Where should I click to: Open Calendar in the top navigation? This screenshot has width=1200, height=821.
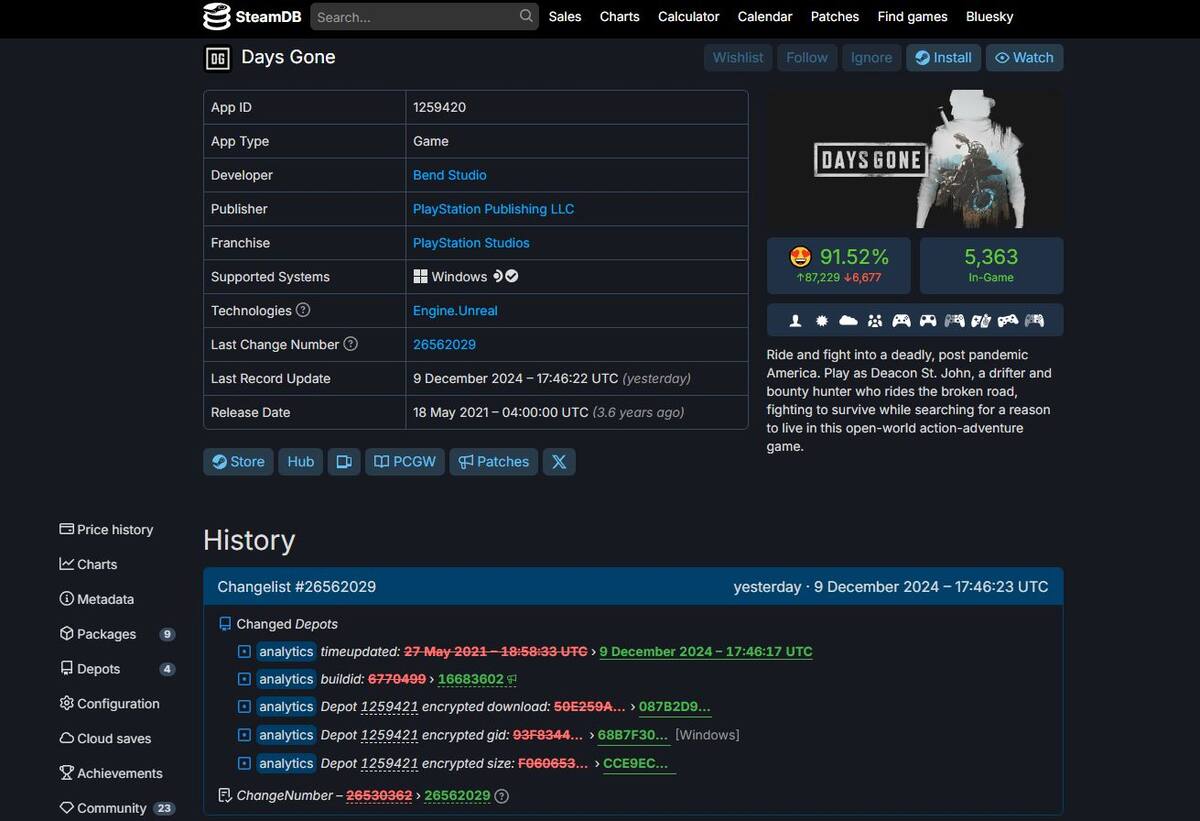(765, 16)
